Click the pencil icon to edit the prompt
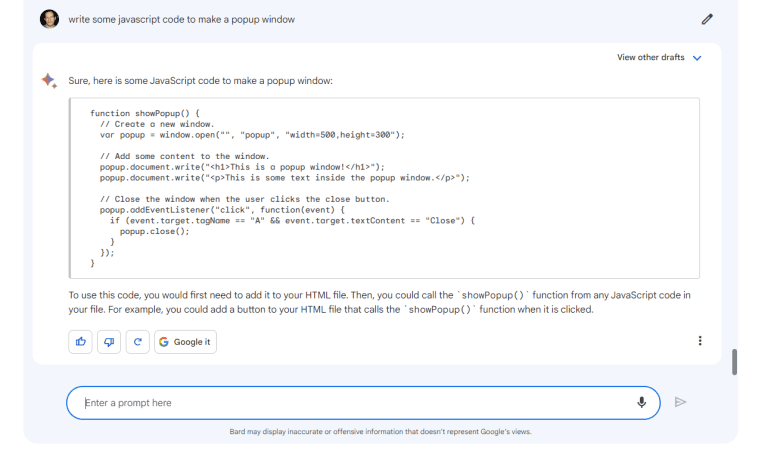The width and height of the screenshot is (768, 452). [707, 19]
